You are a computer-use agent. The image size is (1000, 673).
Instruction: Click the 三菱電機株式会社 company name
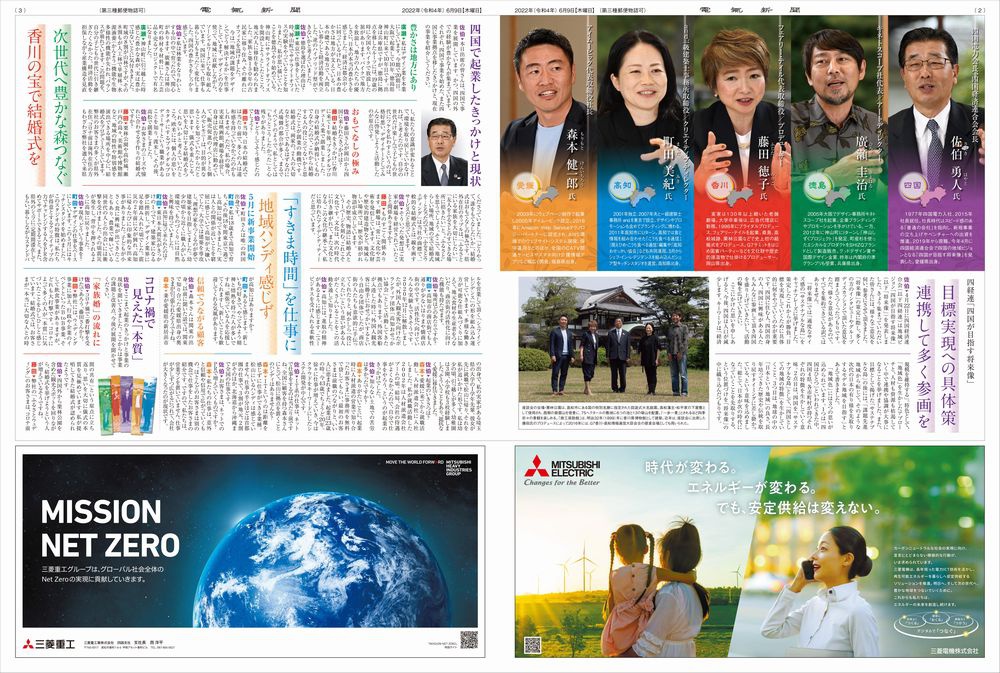click(x=953, y=651)
